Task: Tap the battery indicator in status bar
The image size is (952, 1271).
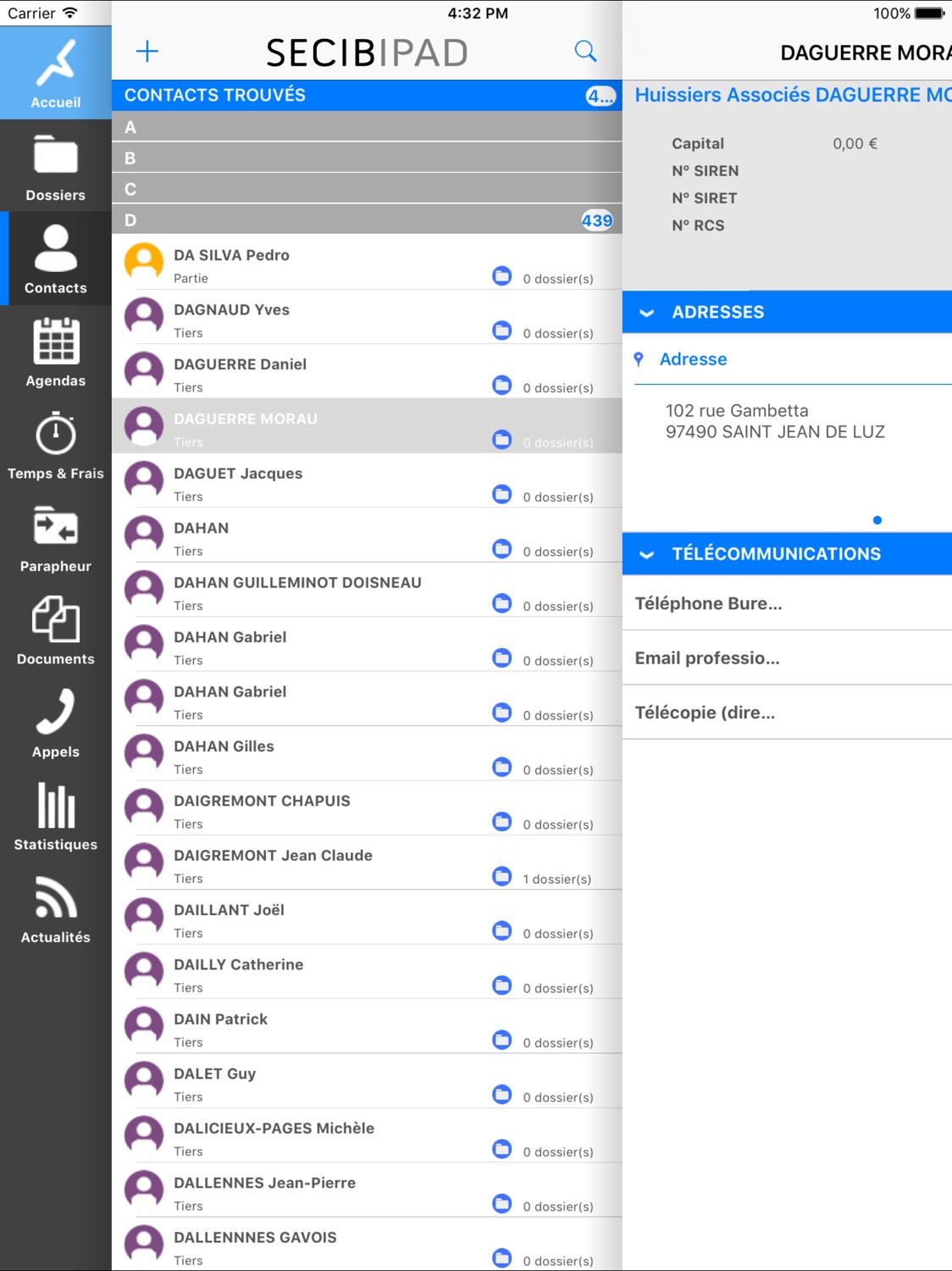Action: coord(929,13)
